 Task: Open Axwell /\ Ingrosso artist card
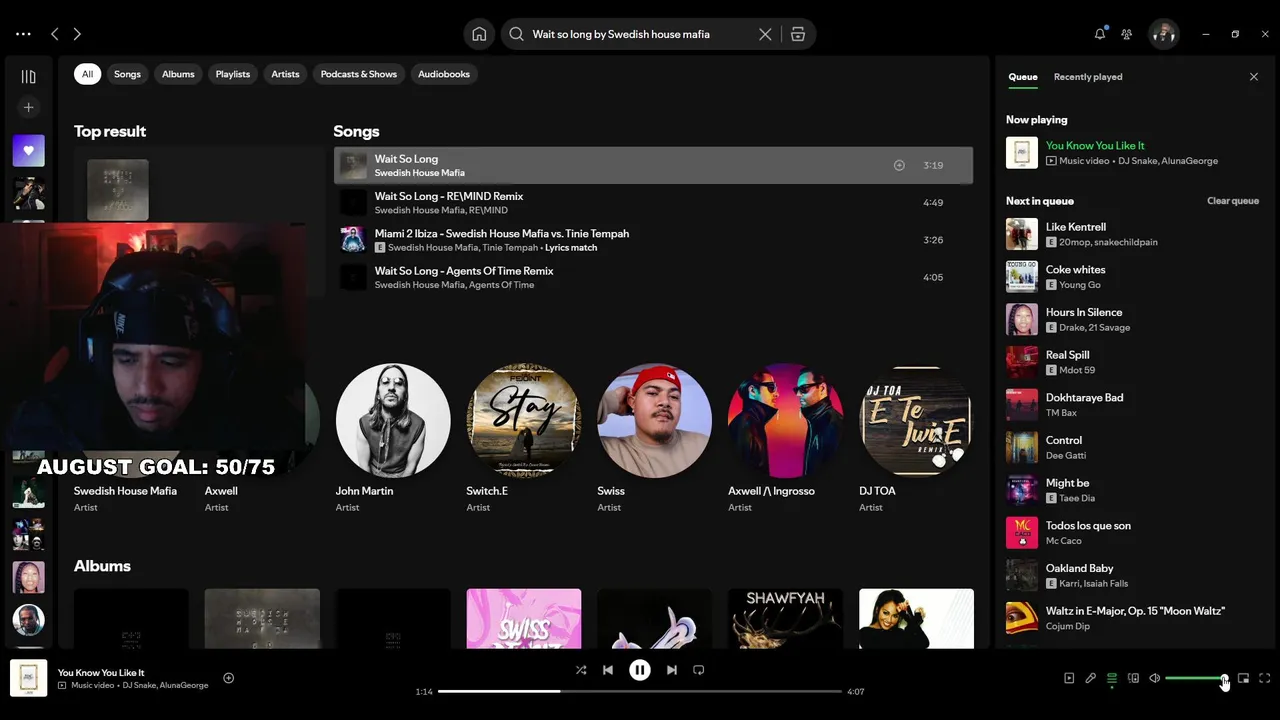pyautogui.click(x=785, y=440)
